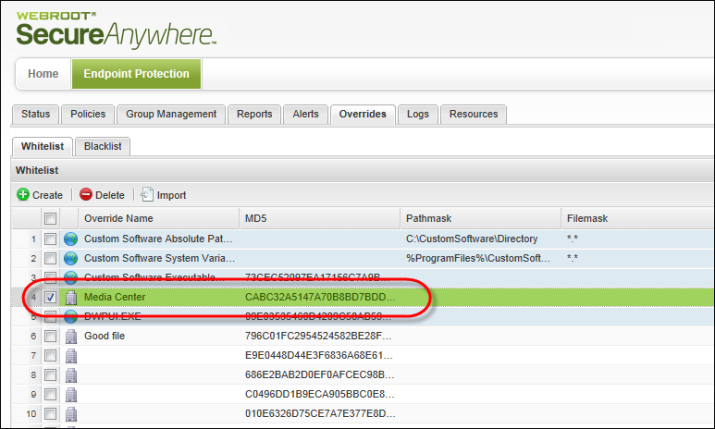Open the Policies tab
The width and height of the screenshot is (715, 429).
coord(88,114)
